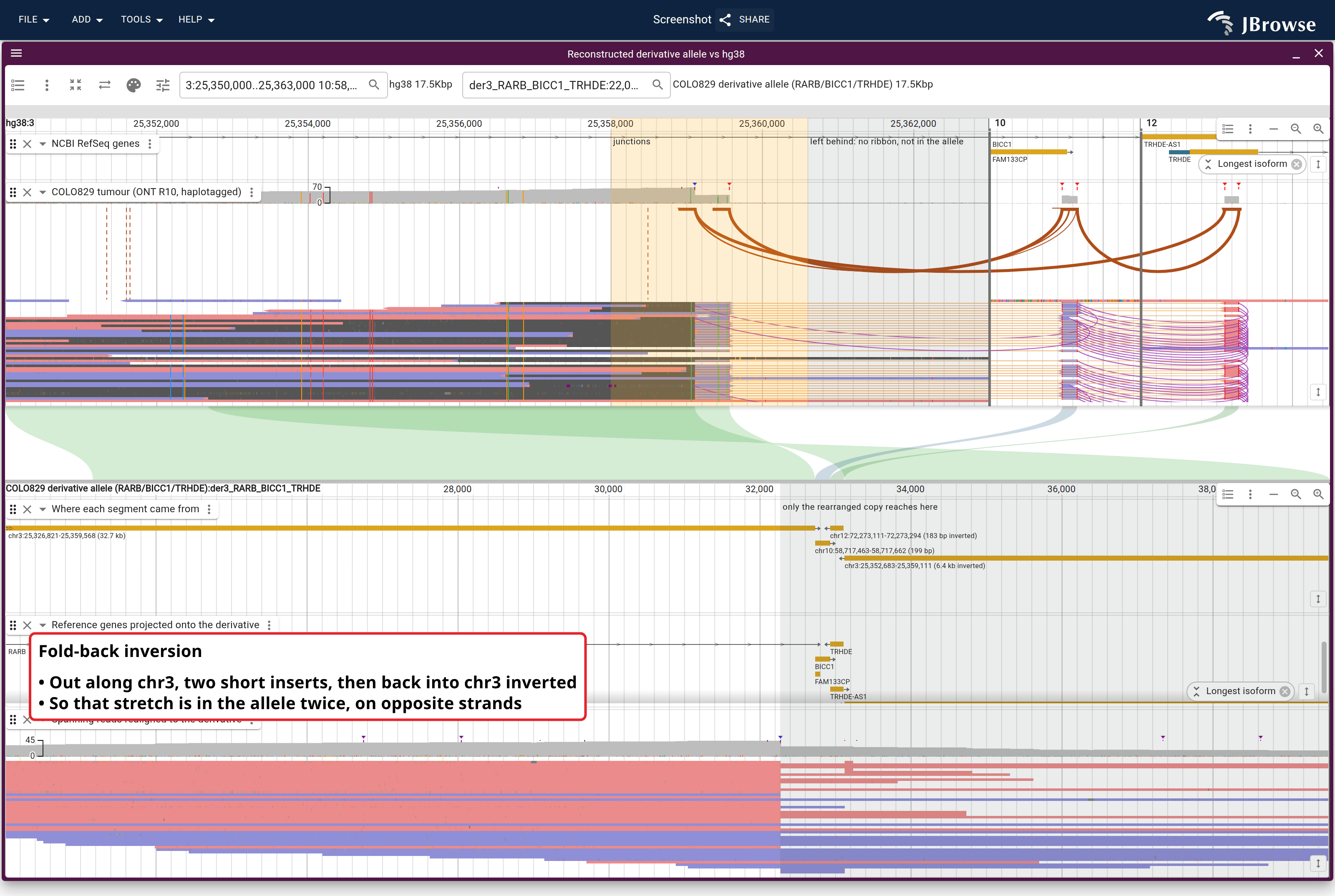The image size is (1335, 896).
Task: Search the derivative allele location via magnifier
Action: point(658,85)
